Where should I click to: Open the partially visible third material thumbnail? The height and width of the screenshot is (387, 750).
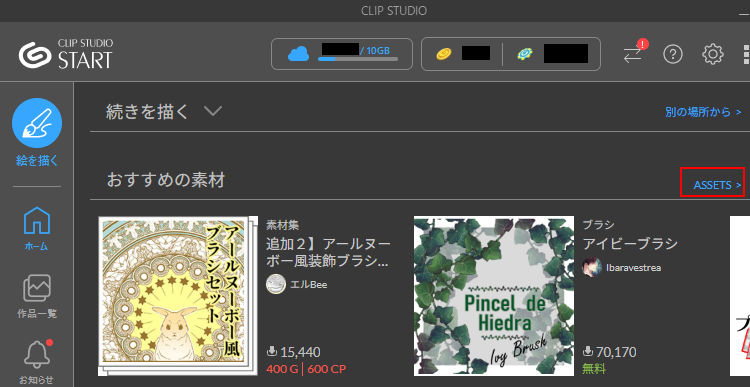pyautogui.click(x=740, y=296)
